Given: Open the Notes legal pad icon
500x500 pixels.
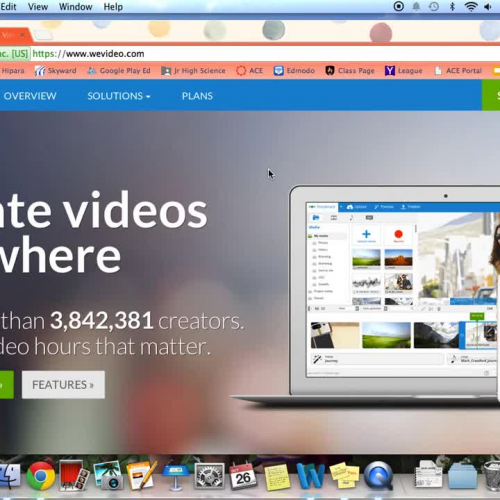Looking at the screenshot, I should click(x=277, y=477).
